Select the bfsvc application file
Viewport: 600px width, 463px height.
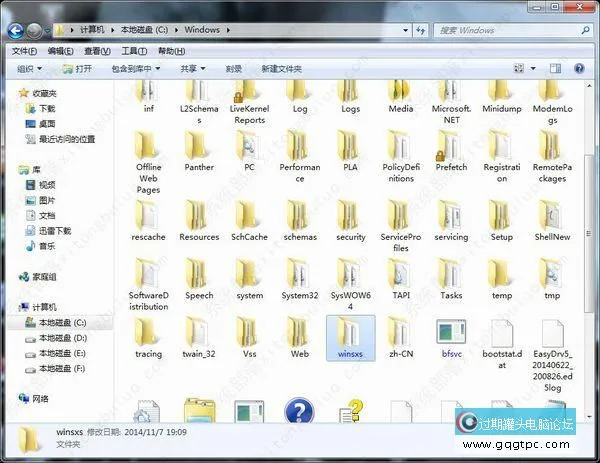tap(451, 333)
